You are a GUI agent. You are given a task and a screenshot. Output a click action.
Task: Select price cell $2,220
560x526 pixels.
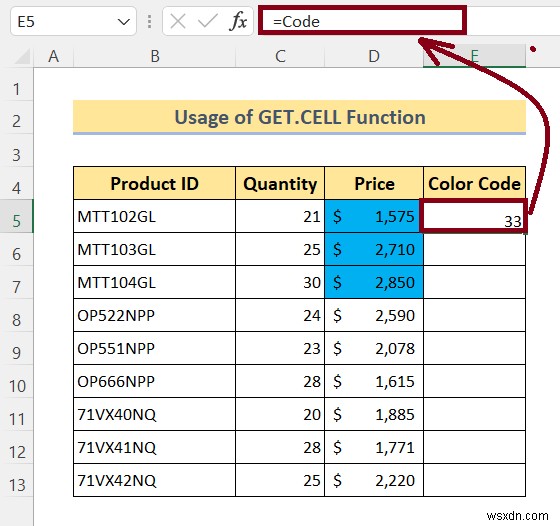point(374,480)
